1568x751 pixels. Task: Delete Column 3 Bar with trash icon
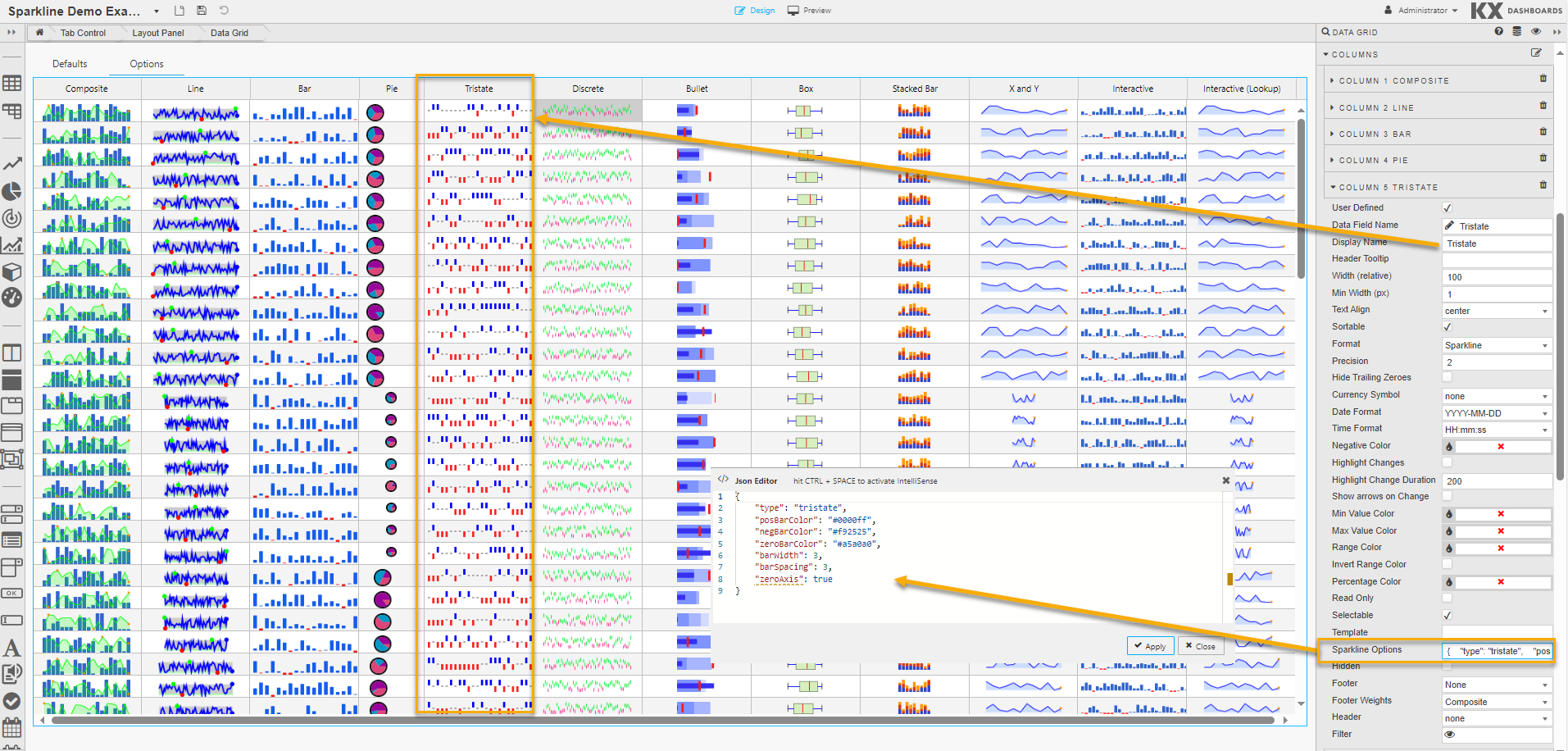click(x=1543, y=132)
